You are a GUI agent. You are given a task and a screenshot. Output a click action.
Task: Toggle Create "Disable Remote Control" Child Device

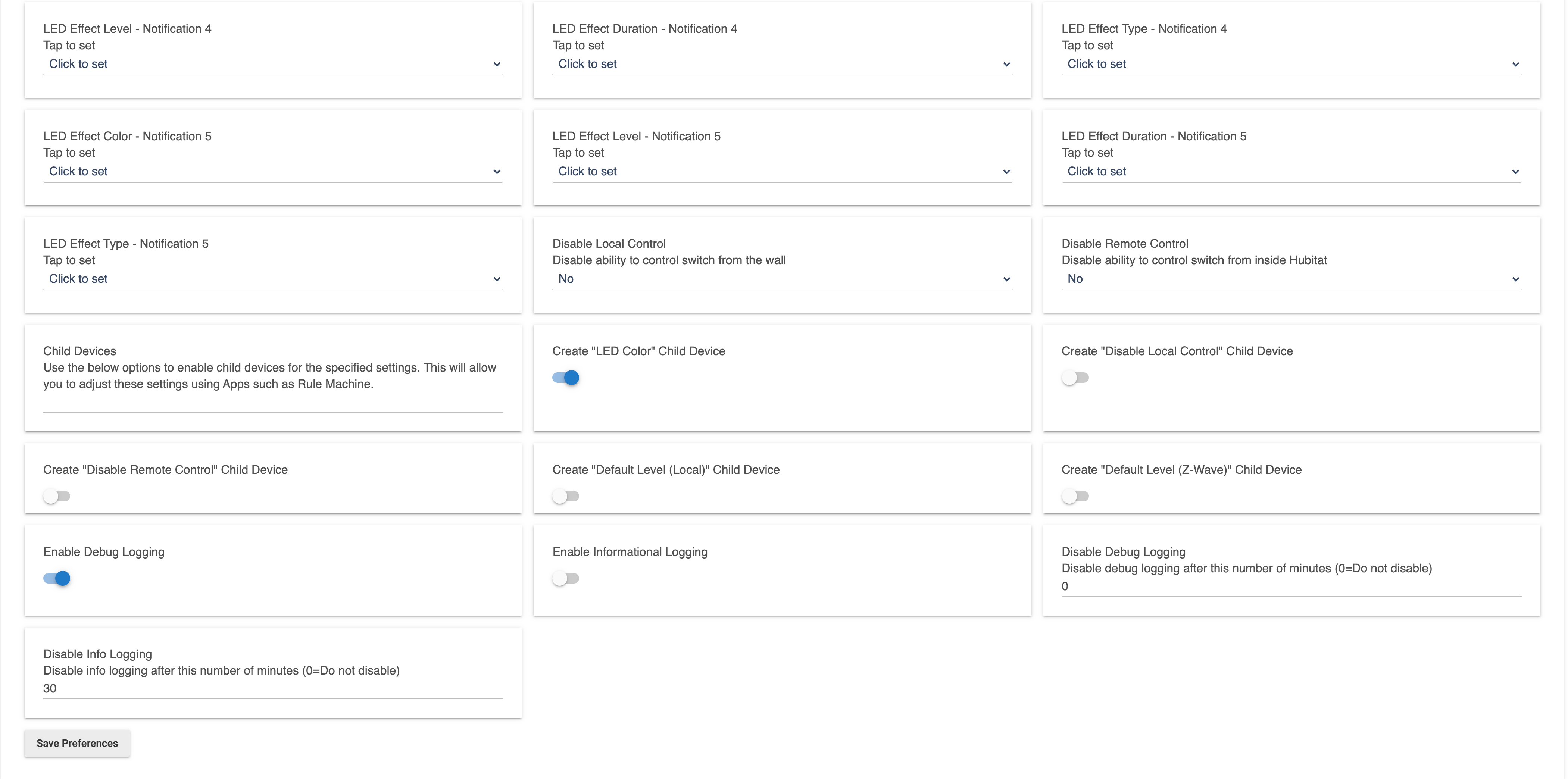(57, 497)
